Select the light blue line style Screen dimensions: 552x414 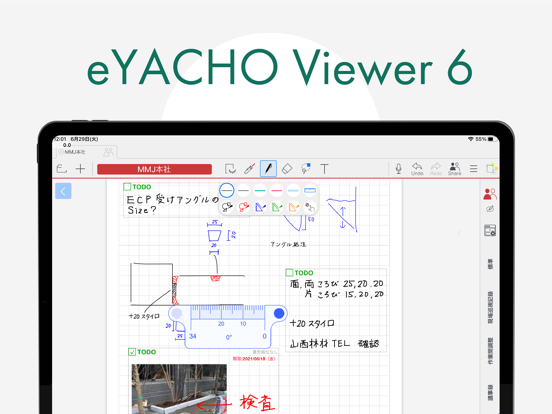[293, 190]
